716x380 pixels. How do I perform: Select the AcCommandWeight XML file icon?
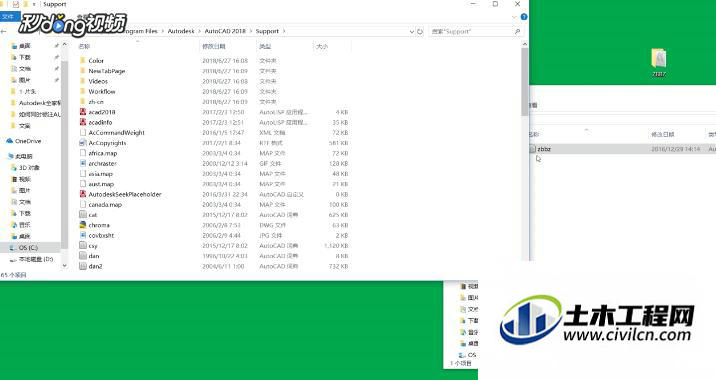point(83,132)
